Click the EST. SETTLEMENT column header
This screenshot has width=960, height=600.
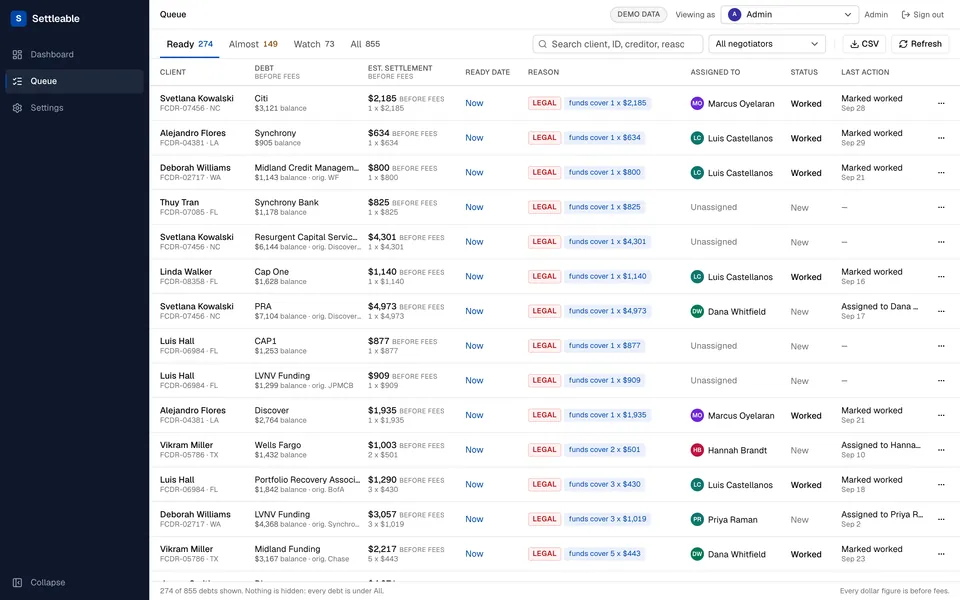pos(400,68)
